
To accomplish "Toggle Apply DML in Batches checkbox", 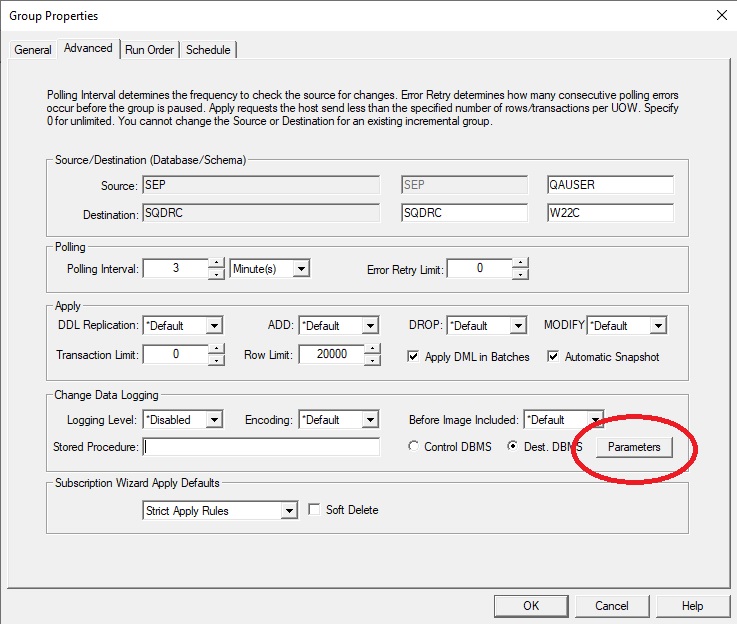I will (415, 357).
